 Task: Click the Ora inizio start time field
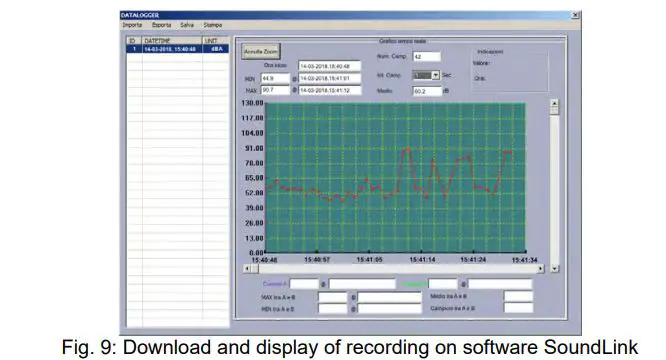(x=330, y=66)
